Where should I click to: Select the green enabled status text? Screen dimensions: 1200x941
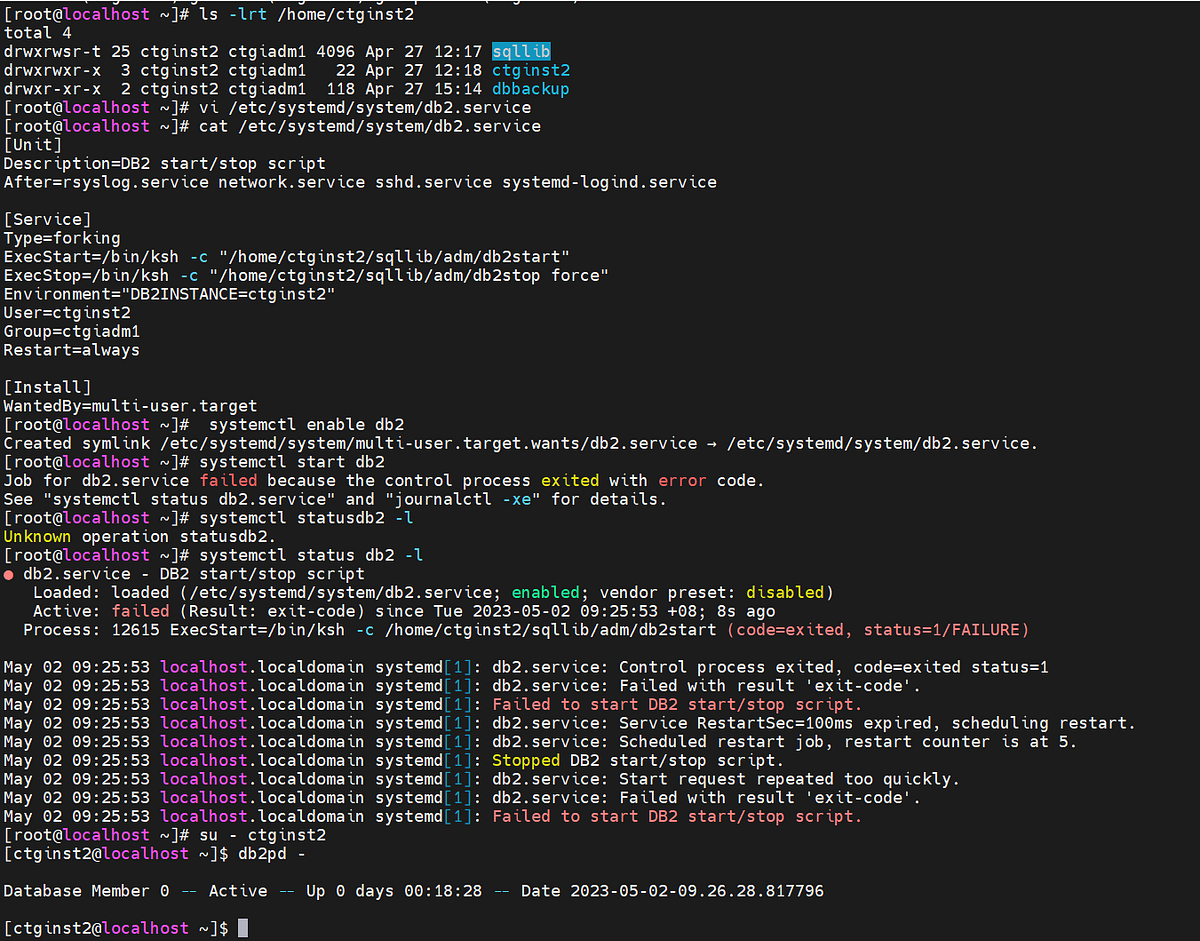coord(545,592)
